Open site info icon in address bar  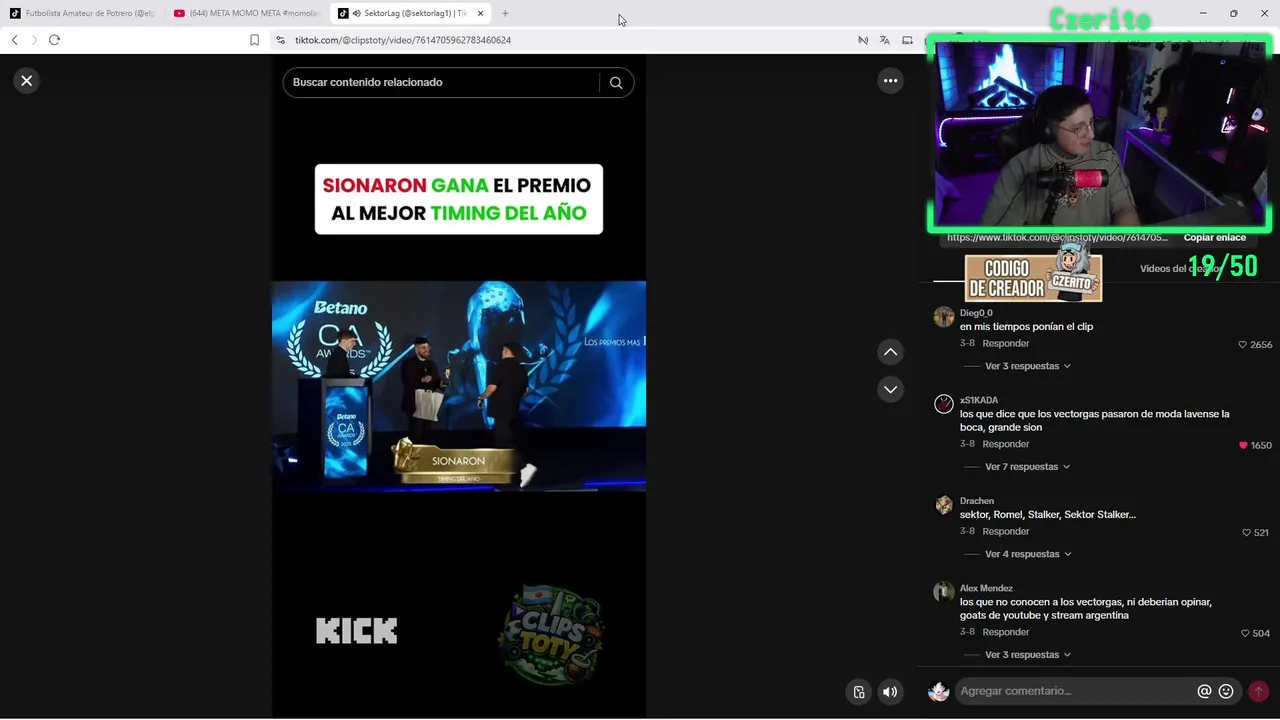281,40
